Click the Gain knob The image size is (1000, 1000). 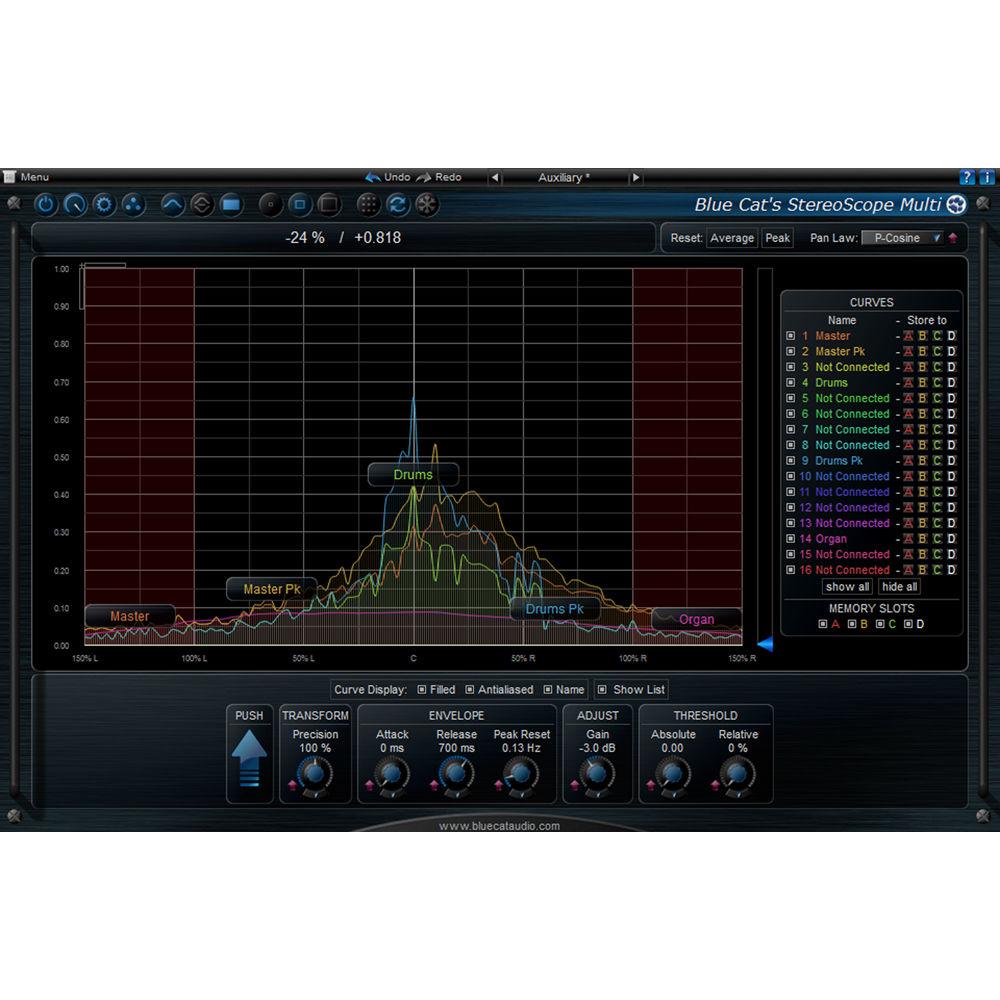597,773
